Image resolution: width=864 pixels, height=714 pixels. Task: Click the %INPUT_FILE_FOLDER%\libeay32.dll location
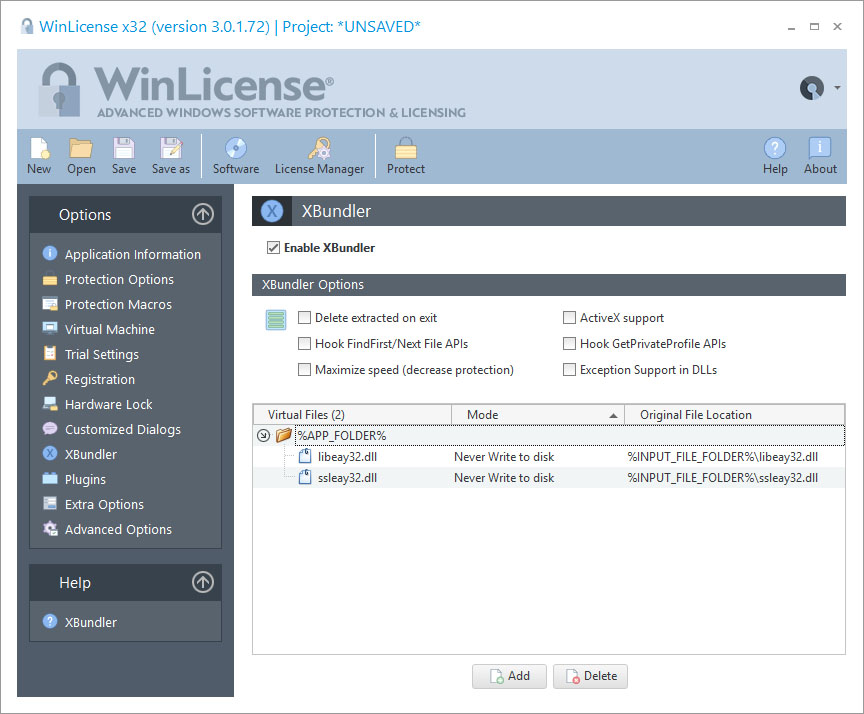(722, 457)
